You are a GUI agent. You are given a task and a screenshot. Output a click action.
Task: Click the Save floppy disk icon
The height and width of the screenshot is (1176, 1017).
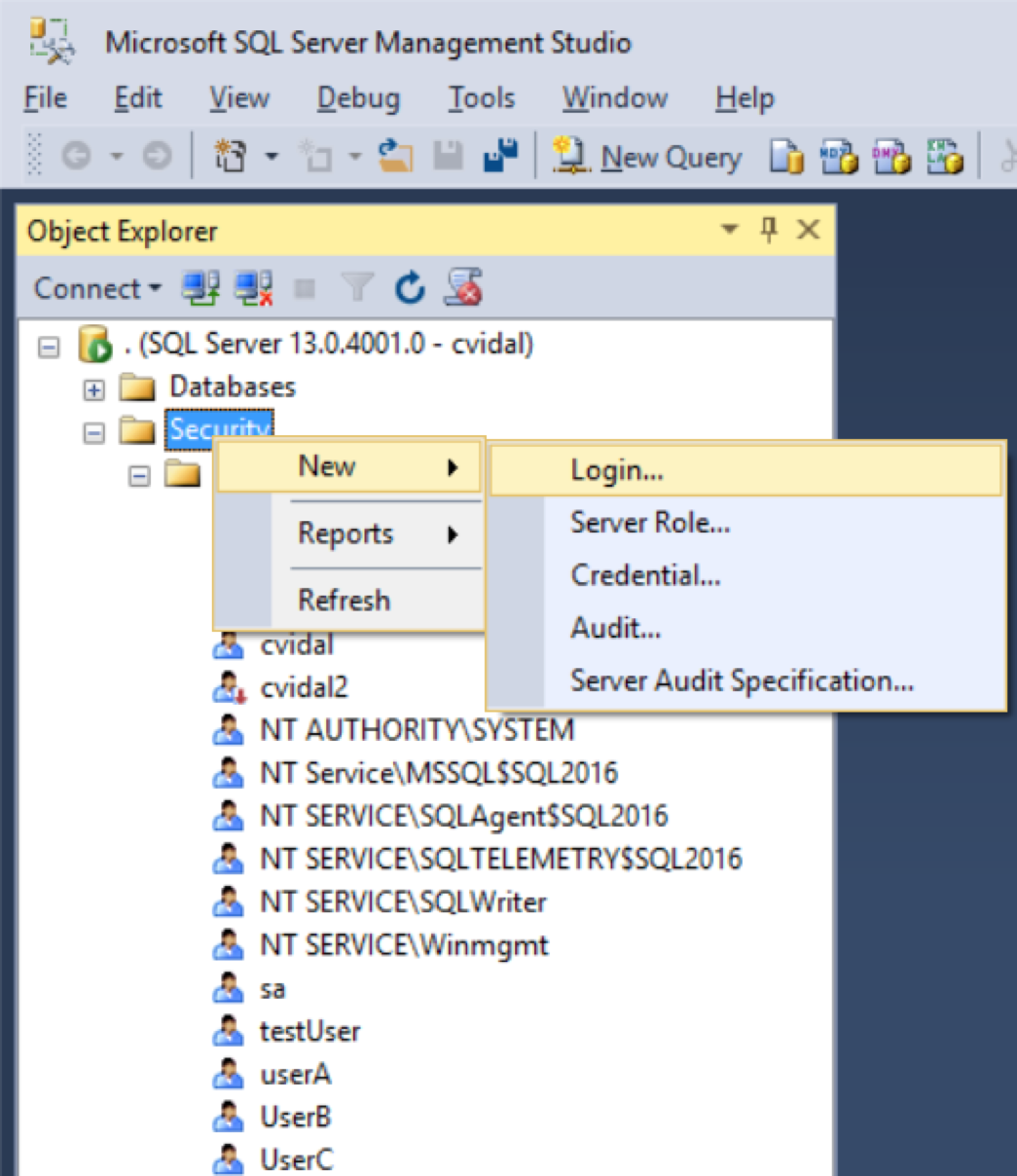[x=448, y=156]
